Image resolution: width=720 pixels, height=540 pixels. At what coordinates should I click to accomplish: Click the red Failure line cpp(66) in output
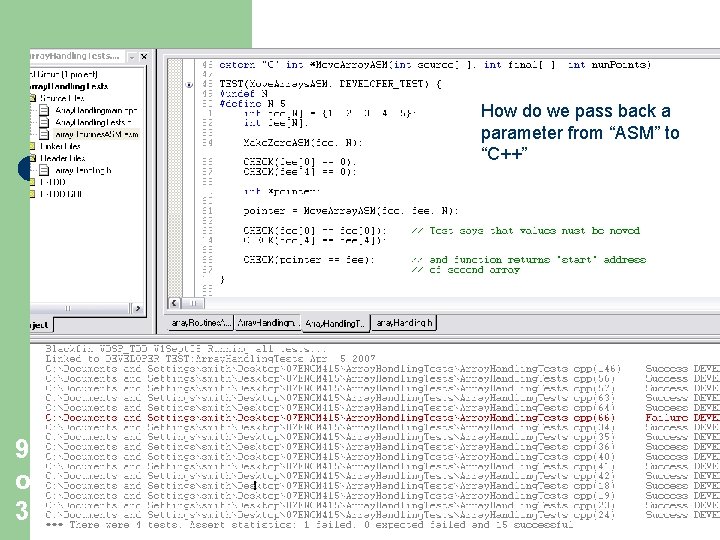point(382,418)
